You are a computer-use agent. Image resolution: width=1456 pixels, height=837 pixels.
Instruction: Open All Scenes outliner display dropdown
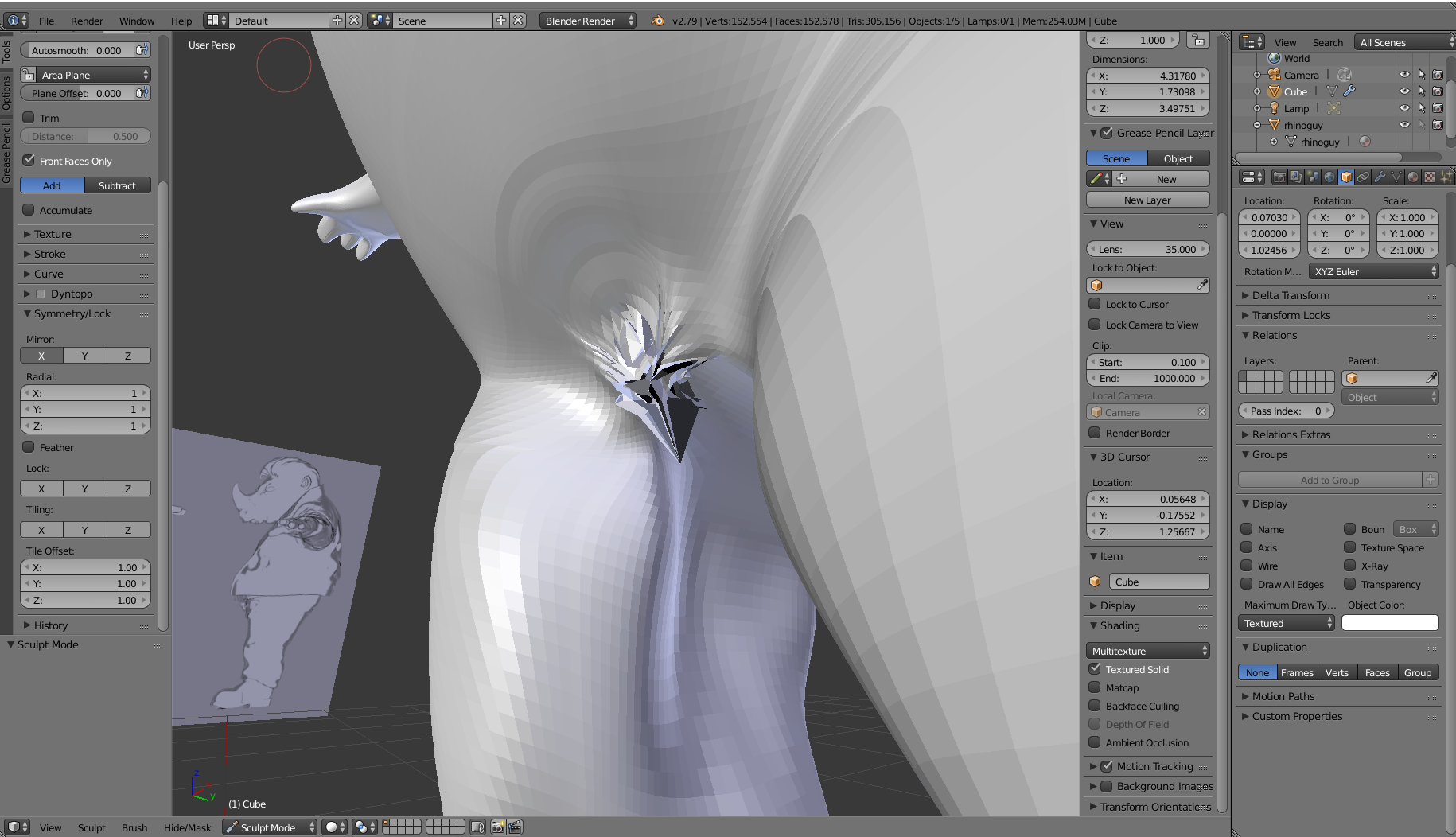click(x=1405, y=42)
